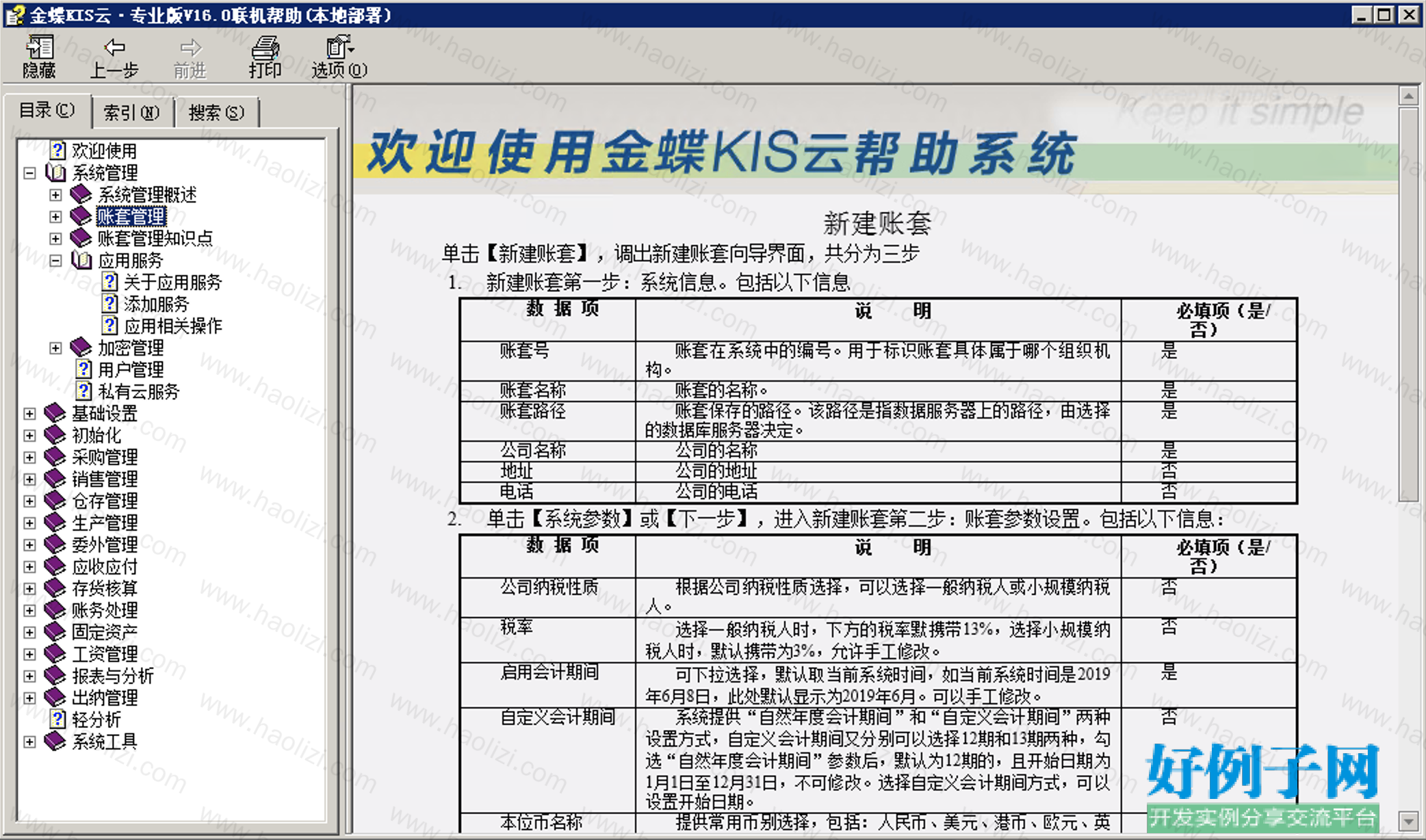Image resolution: width=1426 pixels, height=840 pixels.
Task: Click the page icon beside 关于应用服务
Action: 109,282
